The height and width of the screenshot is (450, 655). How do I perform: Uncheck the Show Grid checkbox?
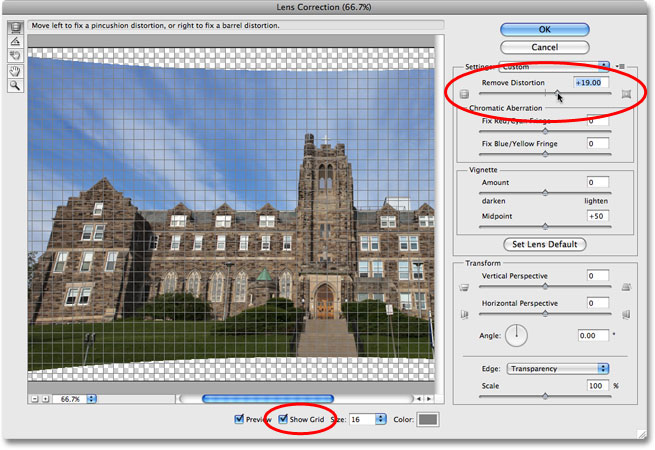click(x=283, y=419)
